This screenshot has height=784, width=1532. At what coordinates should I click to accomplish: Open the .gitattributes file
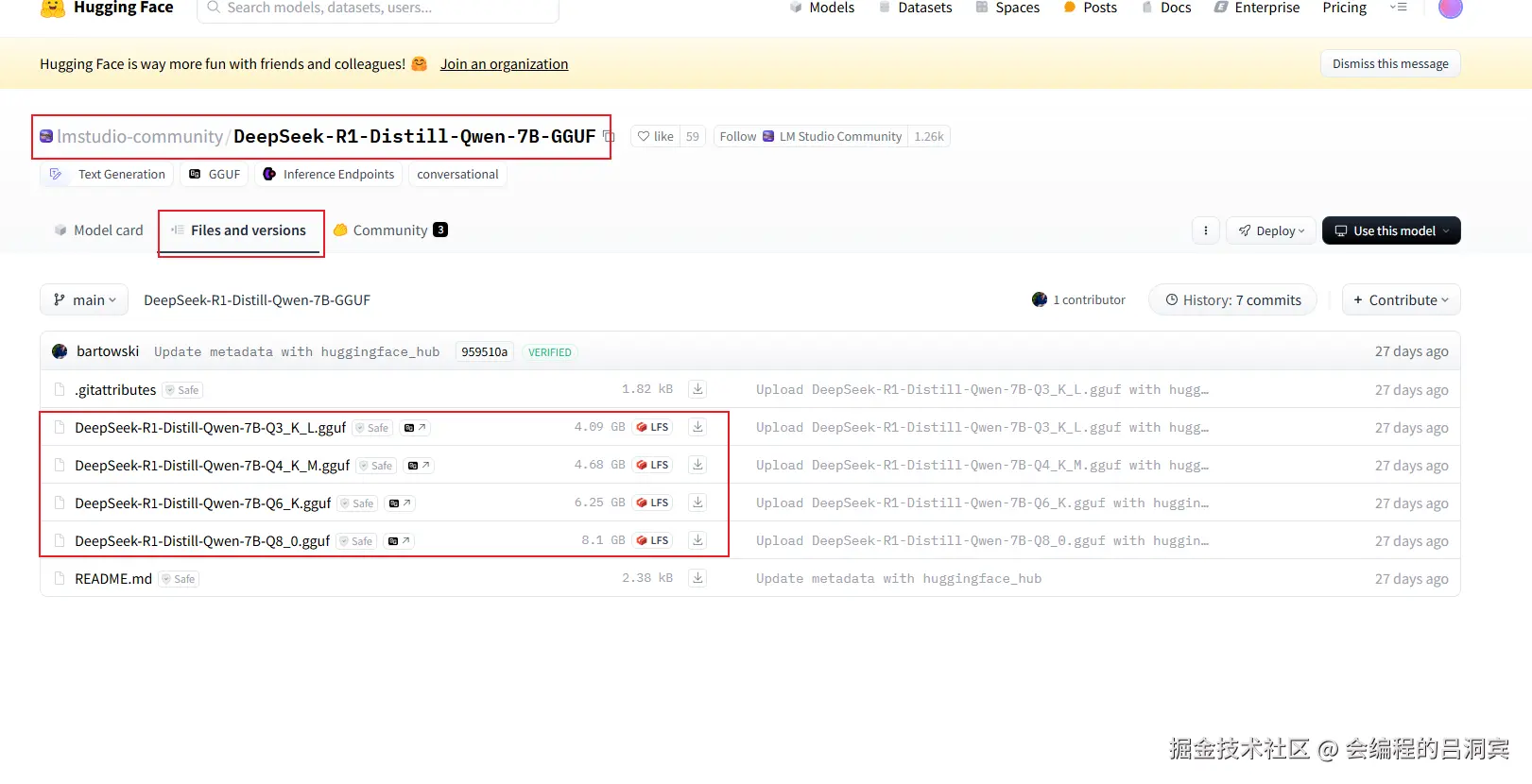115,390
